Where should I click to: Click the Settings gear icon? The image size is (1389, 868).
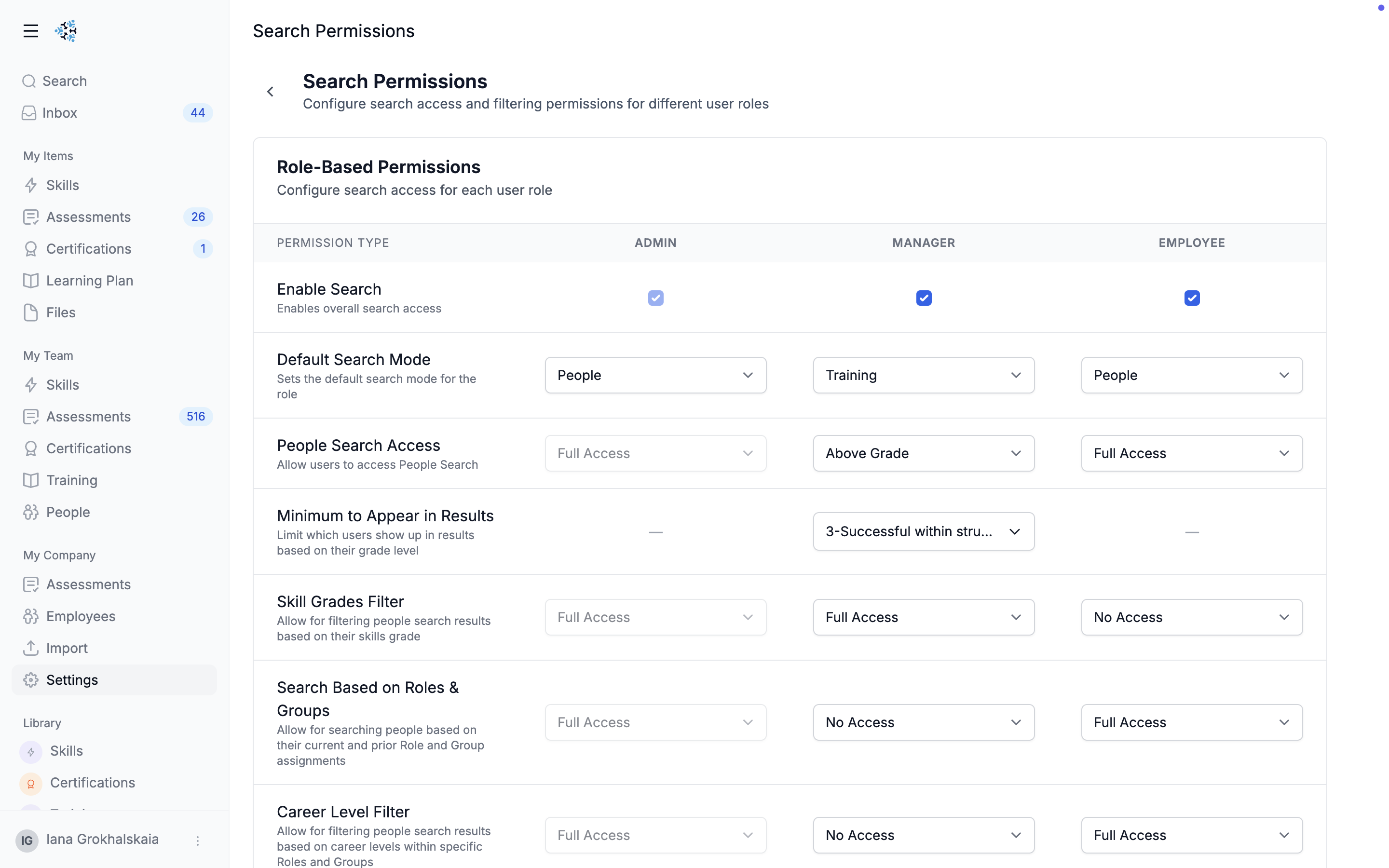(x=31, y=680)
